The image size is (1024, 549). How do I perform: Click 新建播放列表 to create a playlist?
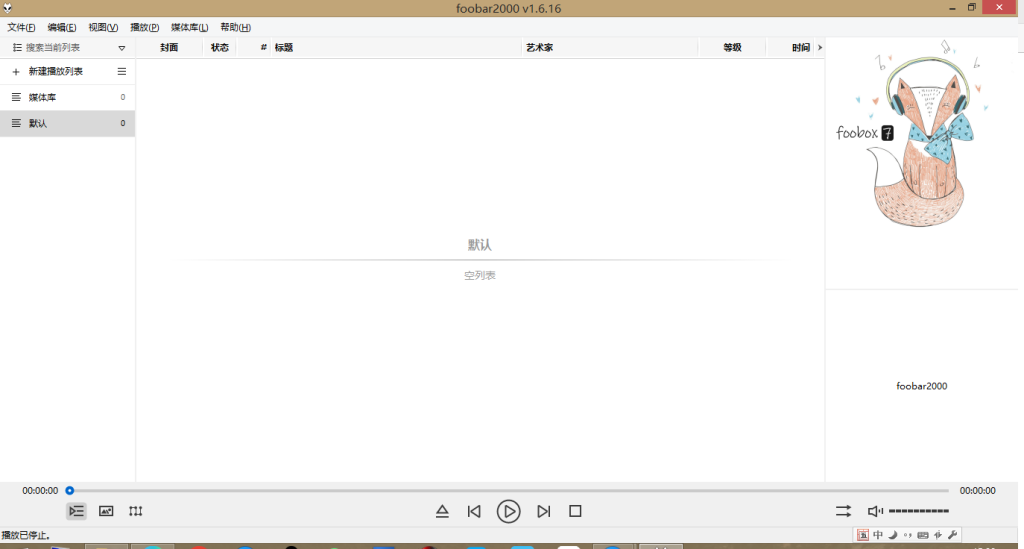[x=56, y=72]
